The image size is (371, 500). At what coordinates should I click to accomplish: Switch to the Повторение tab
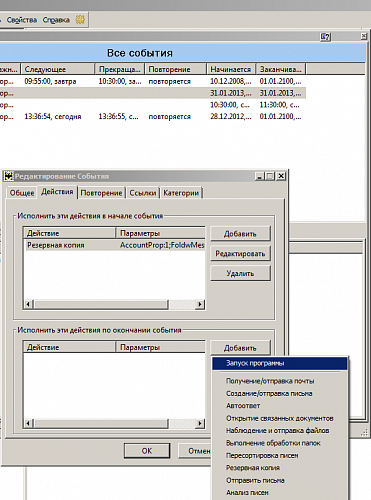point(101,193)
